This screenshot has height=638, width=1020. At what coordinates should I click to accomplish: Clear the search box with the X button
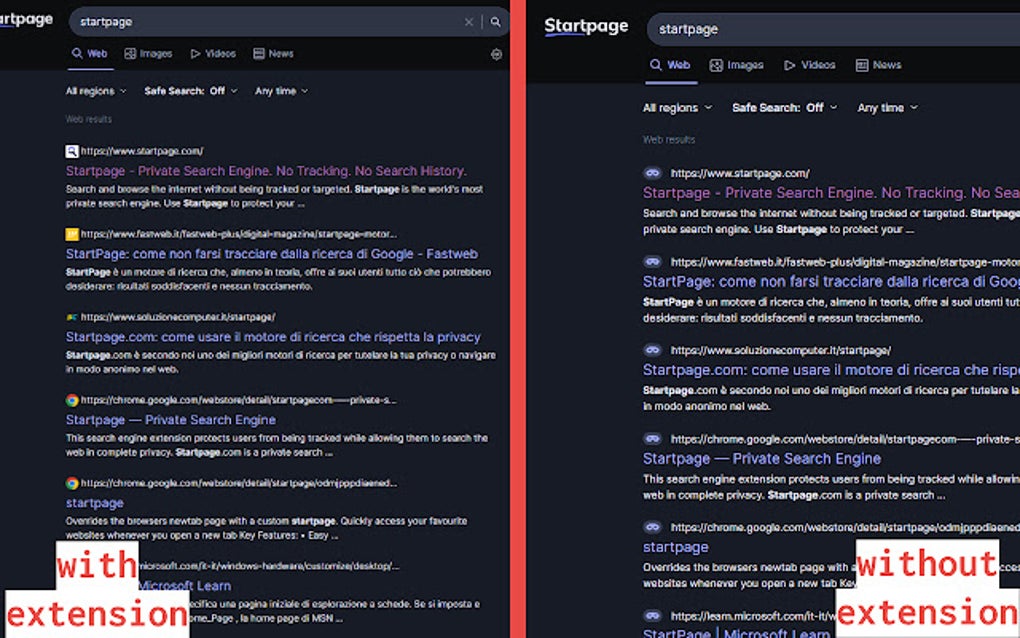tap(468, 21)
